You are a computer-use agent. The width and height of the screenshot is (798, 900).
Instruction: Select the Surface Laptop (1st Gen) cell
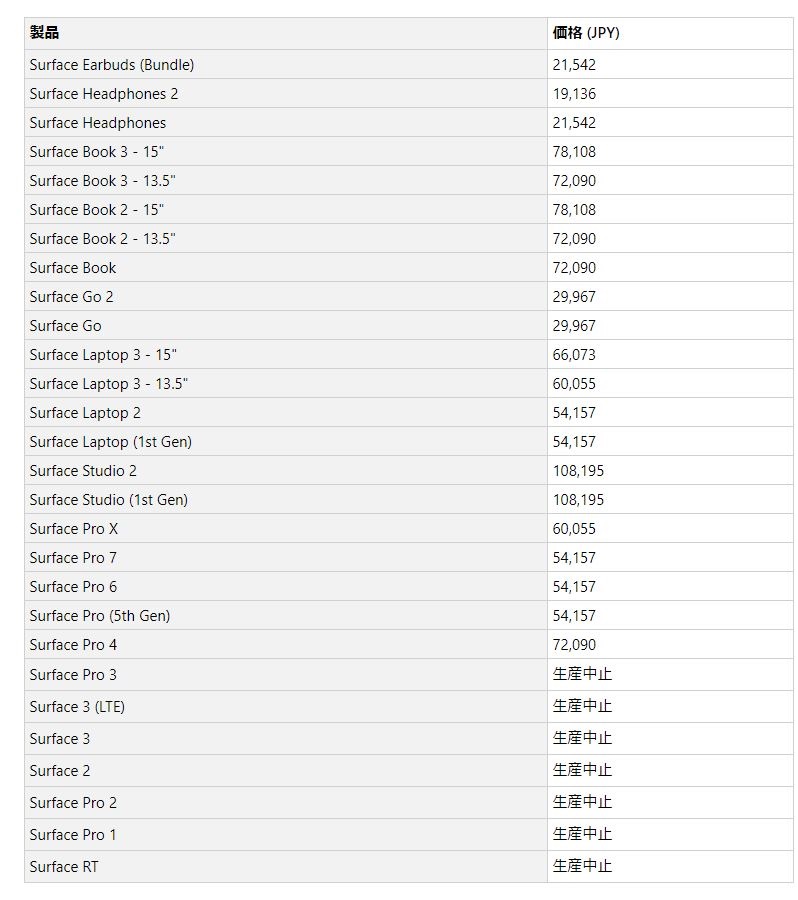[x=286, y=441]
